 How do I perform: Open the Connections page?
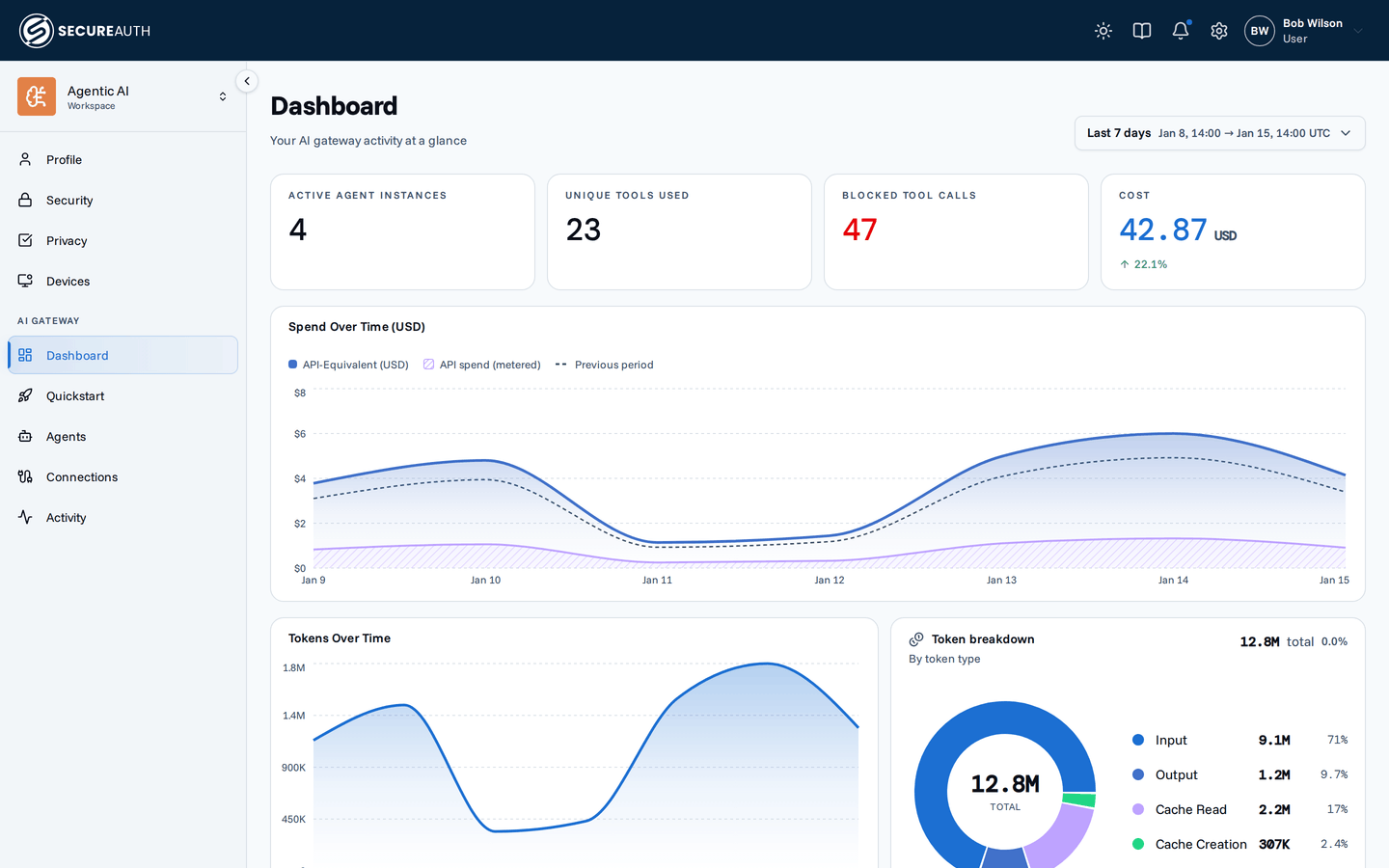pos(123,477)
